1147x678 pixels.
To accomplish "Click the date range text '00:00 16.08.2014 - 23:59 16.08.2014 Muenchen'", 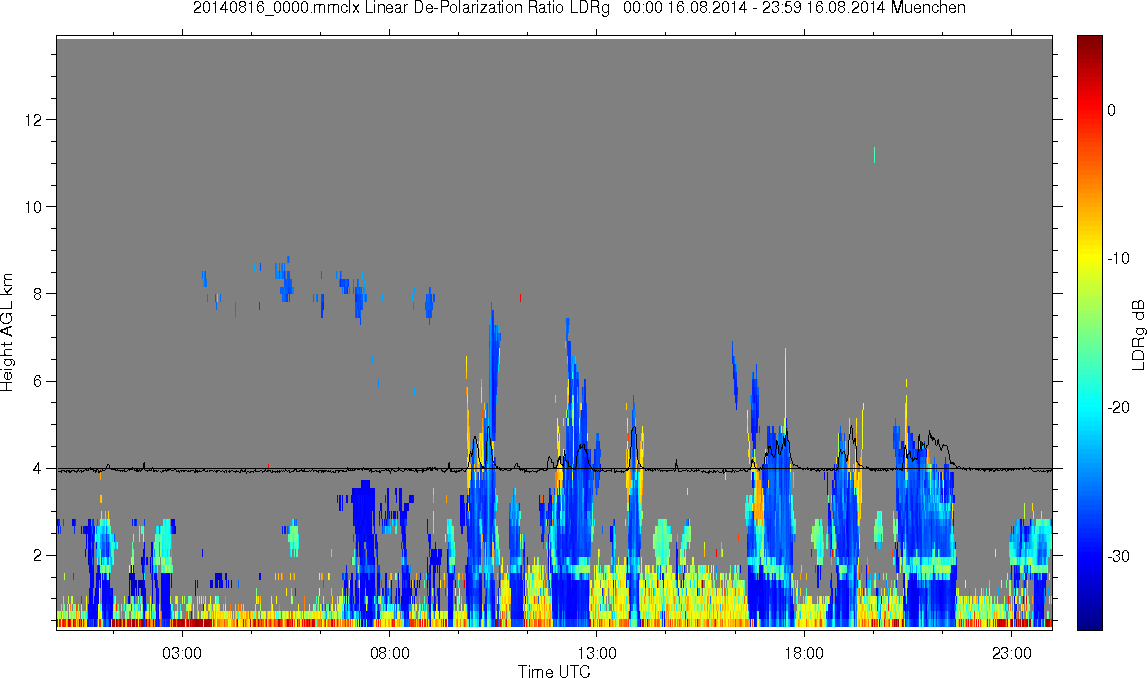I will (x=794, y=8).
